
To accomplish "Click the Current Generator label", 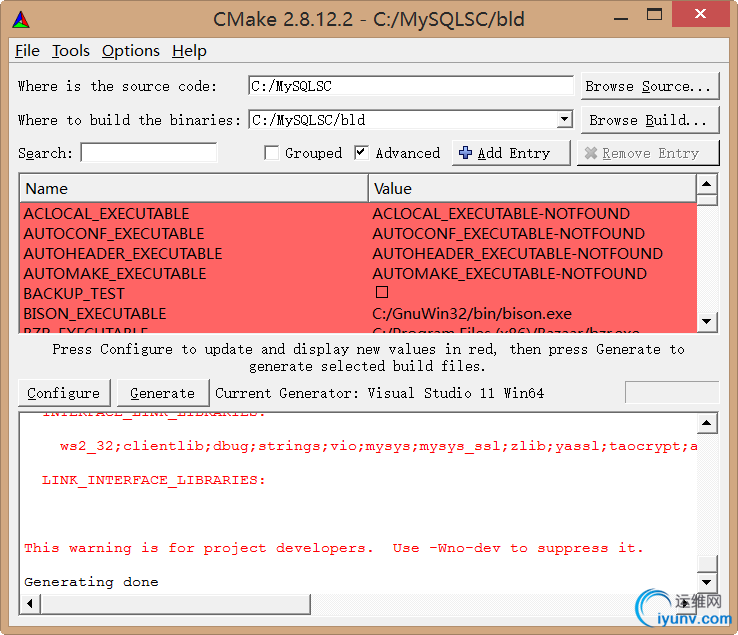I will click(379, 393).
